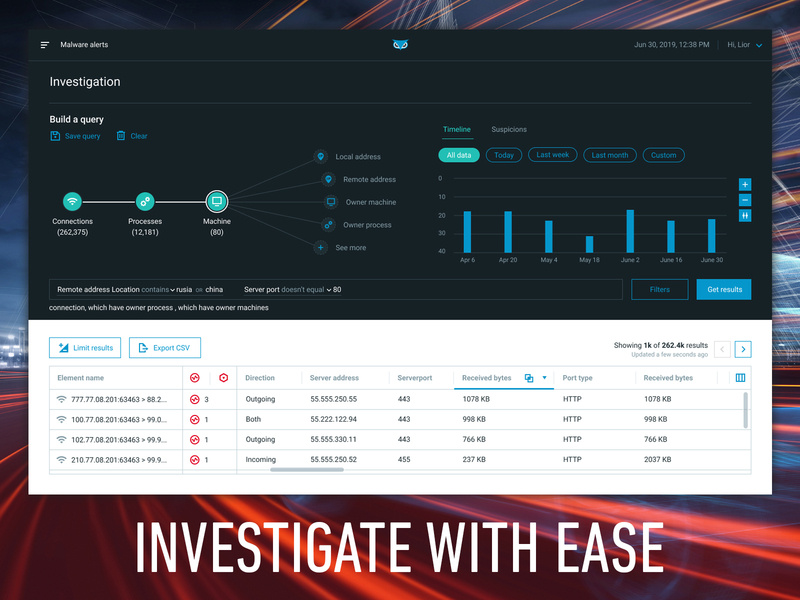
Task: Click the Filters button
Action: click(660, 289)
